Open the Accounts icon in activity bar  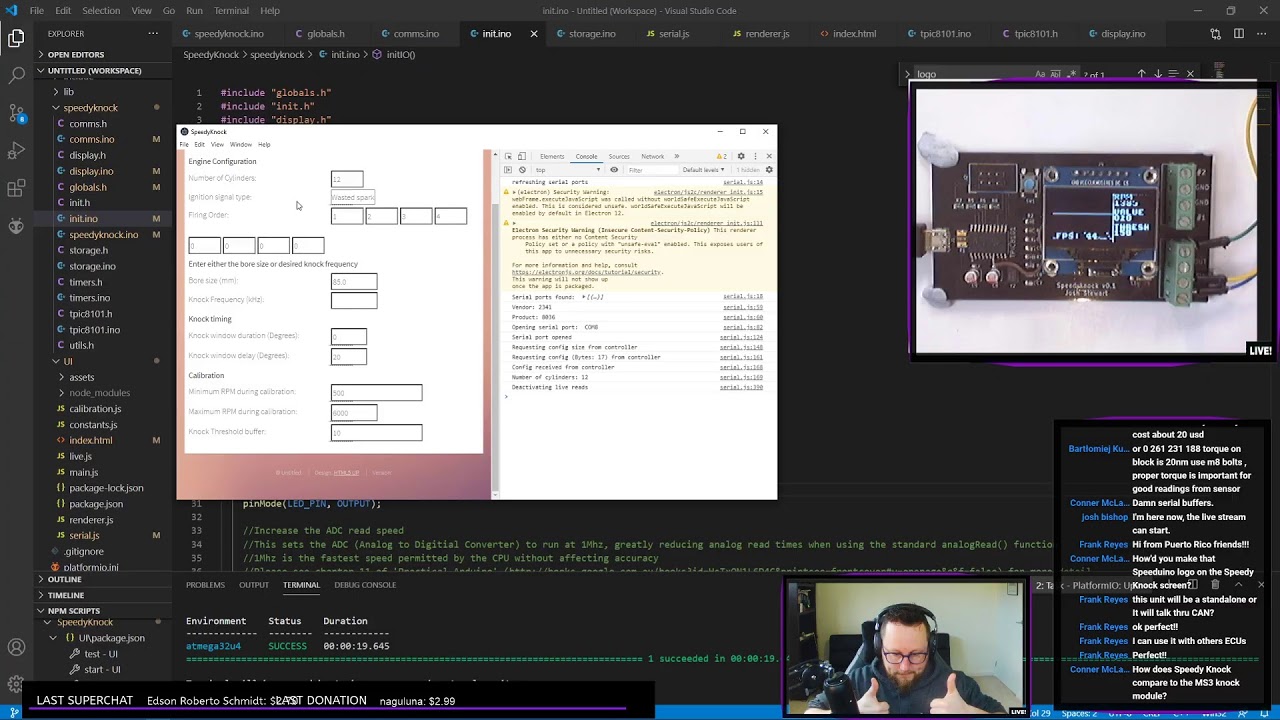coord(16,648)
